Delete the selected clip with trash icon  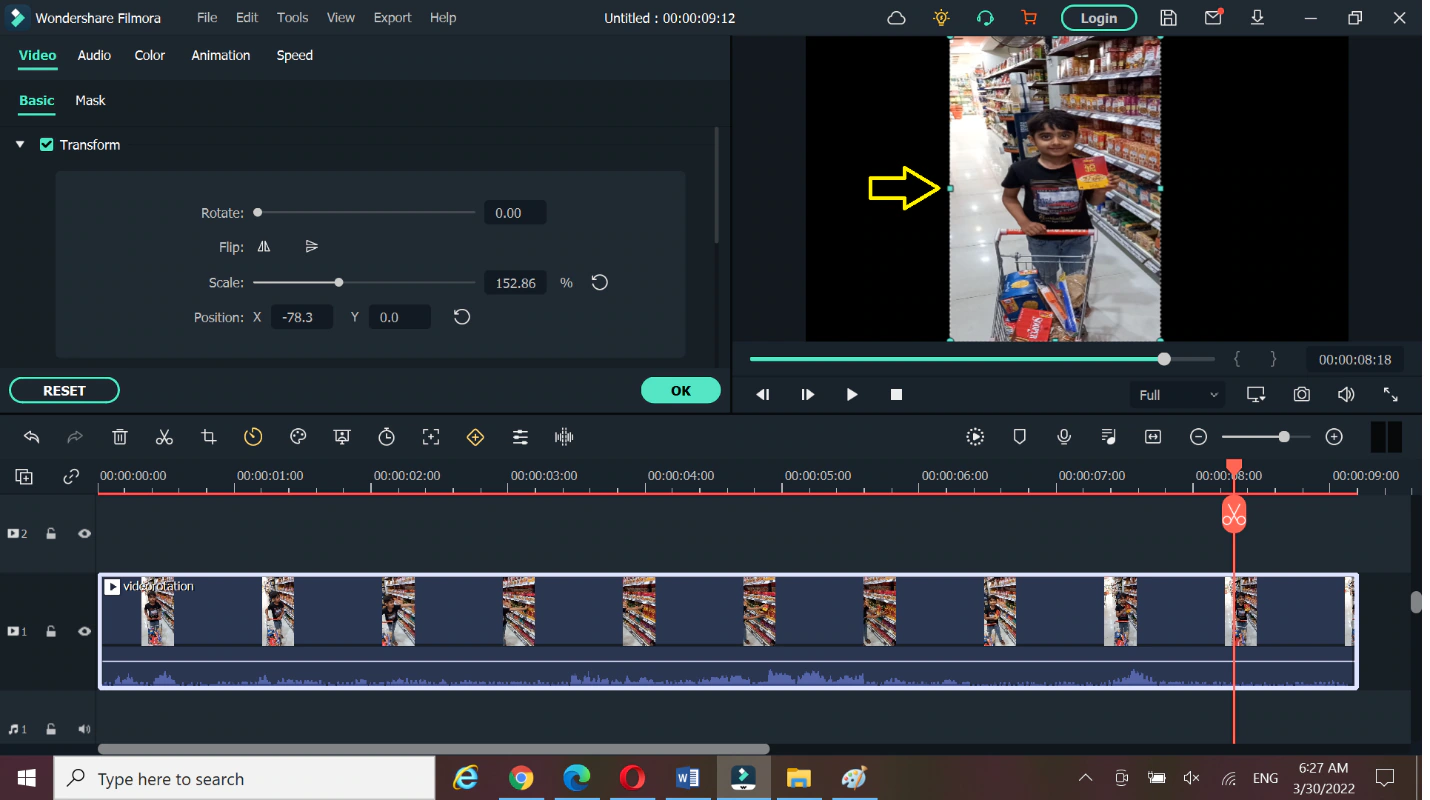[x=120, y=437]
